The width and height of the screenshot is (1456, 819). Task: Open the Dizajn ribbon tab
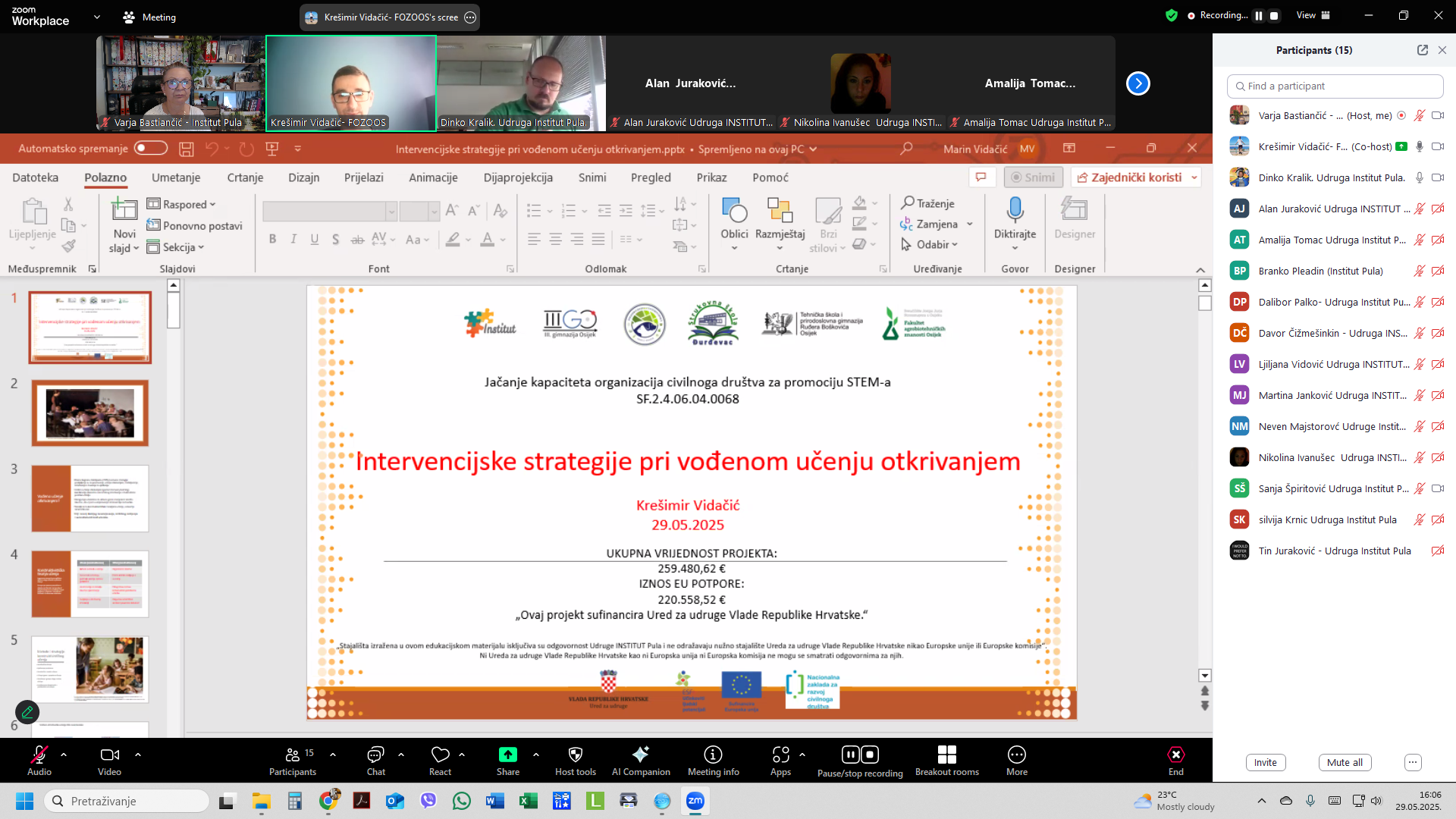click(x=303, y=177)
